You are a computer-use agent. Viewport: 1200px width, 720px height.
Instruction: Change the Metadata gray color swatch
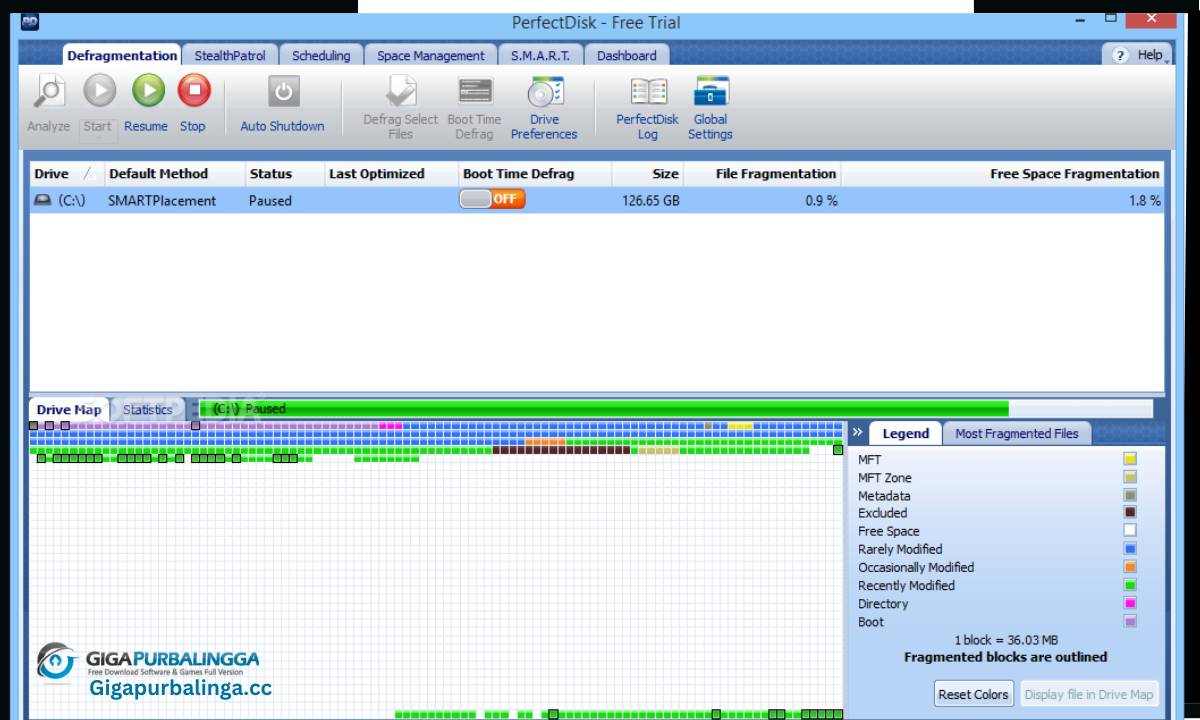[x=1130, y=495]
